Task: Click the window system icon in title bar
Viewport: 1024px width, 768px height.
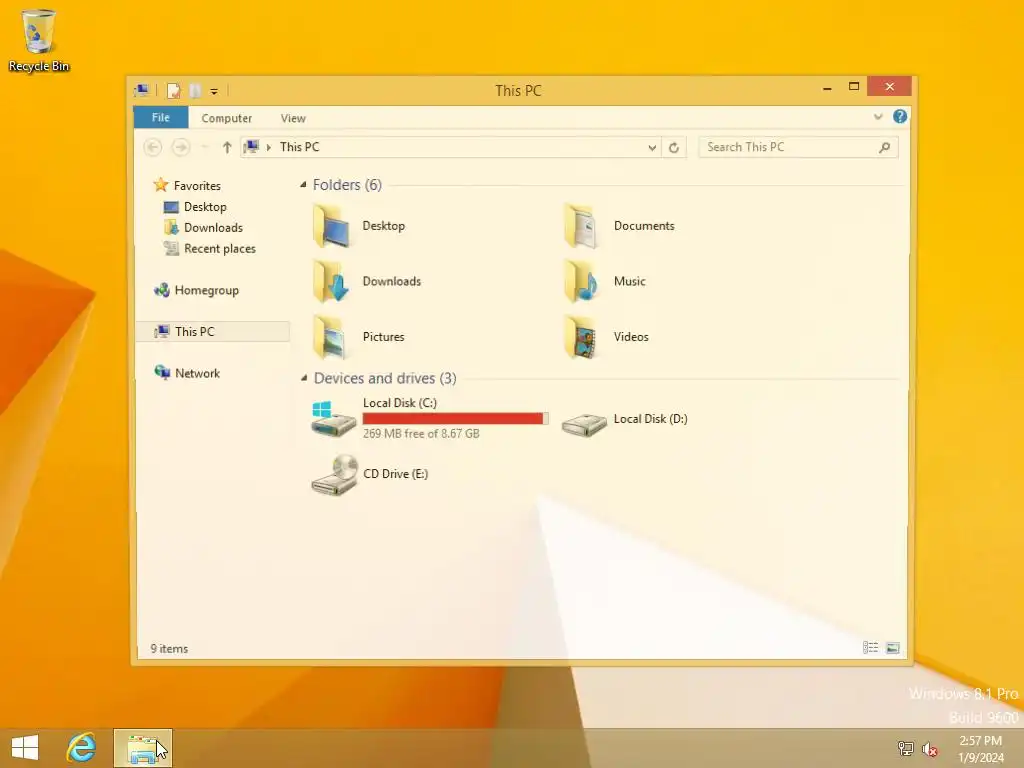Action: [x=142, y=91]
